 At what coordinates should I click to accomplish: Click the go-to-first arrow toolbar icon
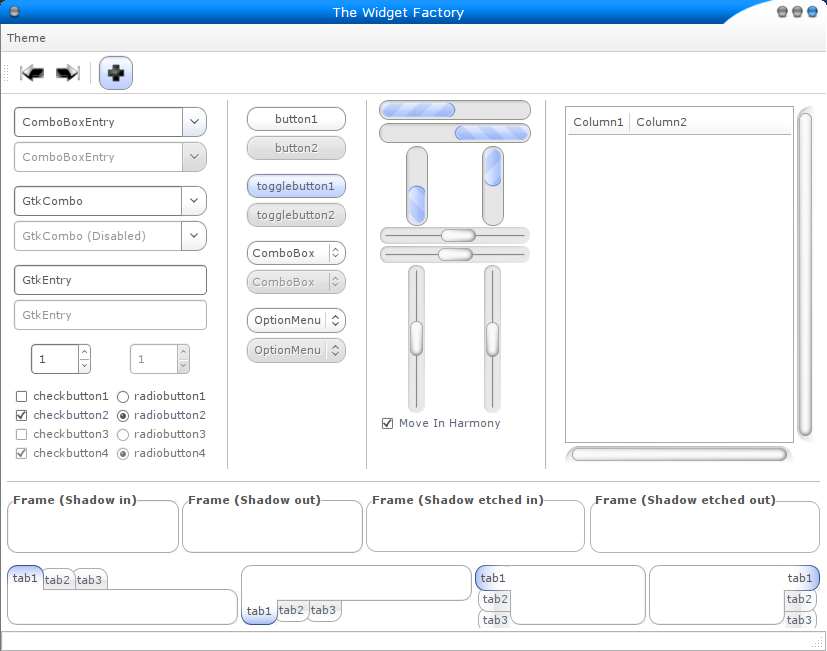point(32,73)
